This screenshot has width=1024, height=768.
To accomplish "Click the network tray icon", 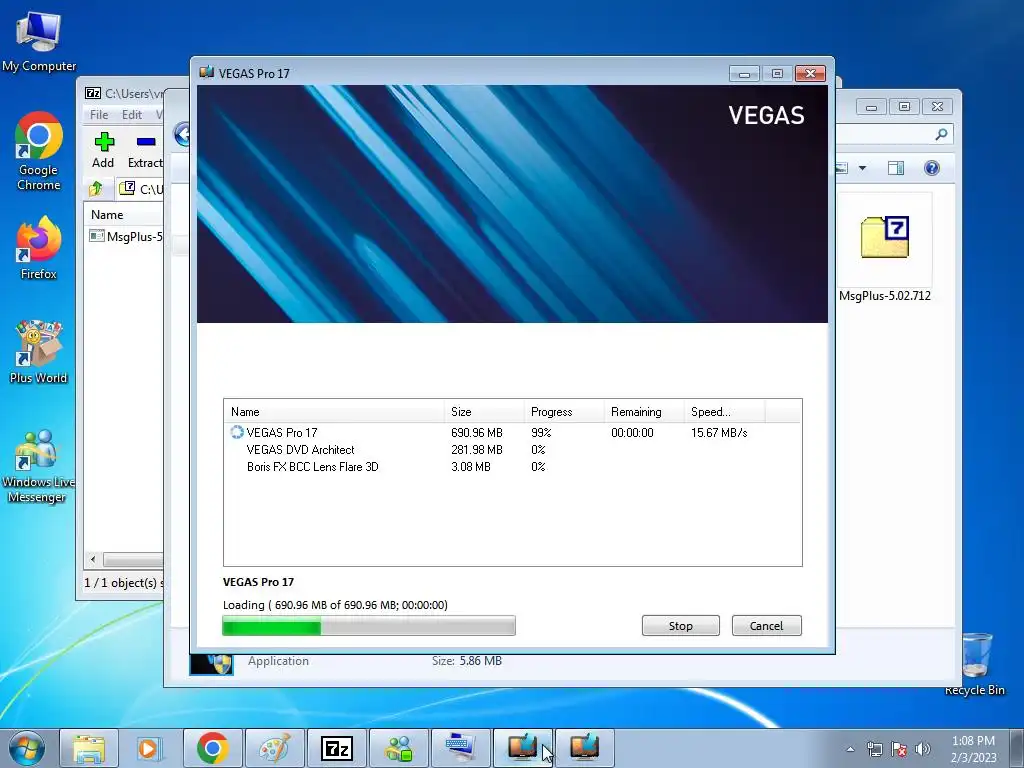I will [874, 749].
